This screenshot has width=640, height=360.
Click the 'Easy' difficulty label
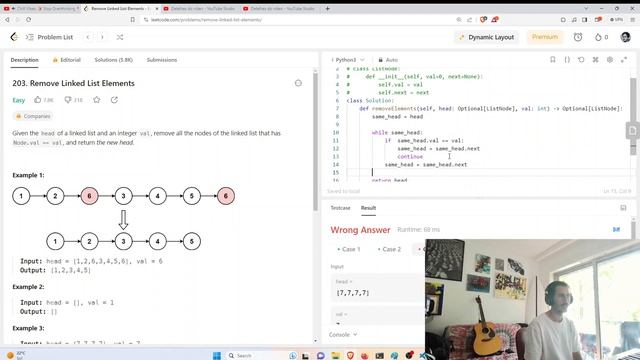click(x=19, y=100)
